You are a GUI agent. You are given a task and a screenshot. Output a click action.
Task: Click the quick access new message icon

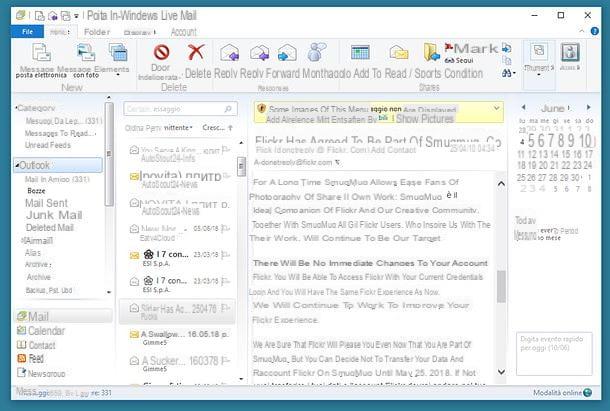(40, 16)
